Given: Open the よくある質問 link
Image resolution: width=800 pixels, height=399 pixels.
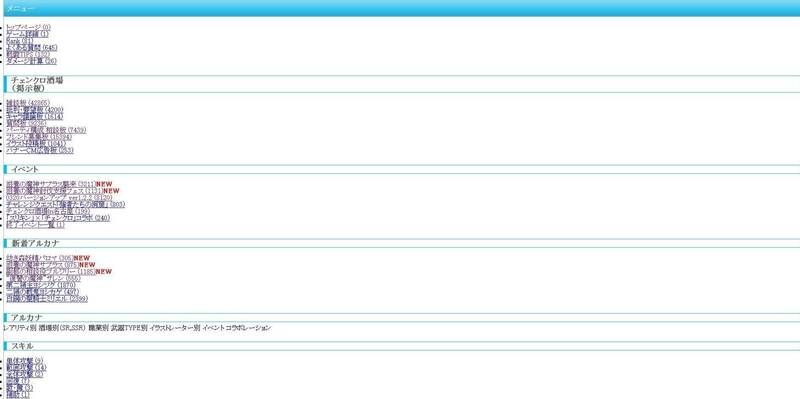Looking at the screenshot, I should point(32,47).
